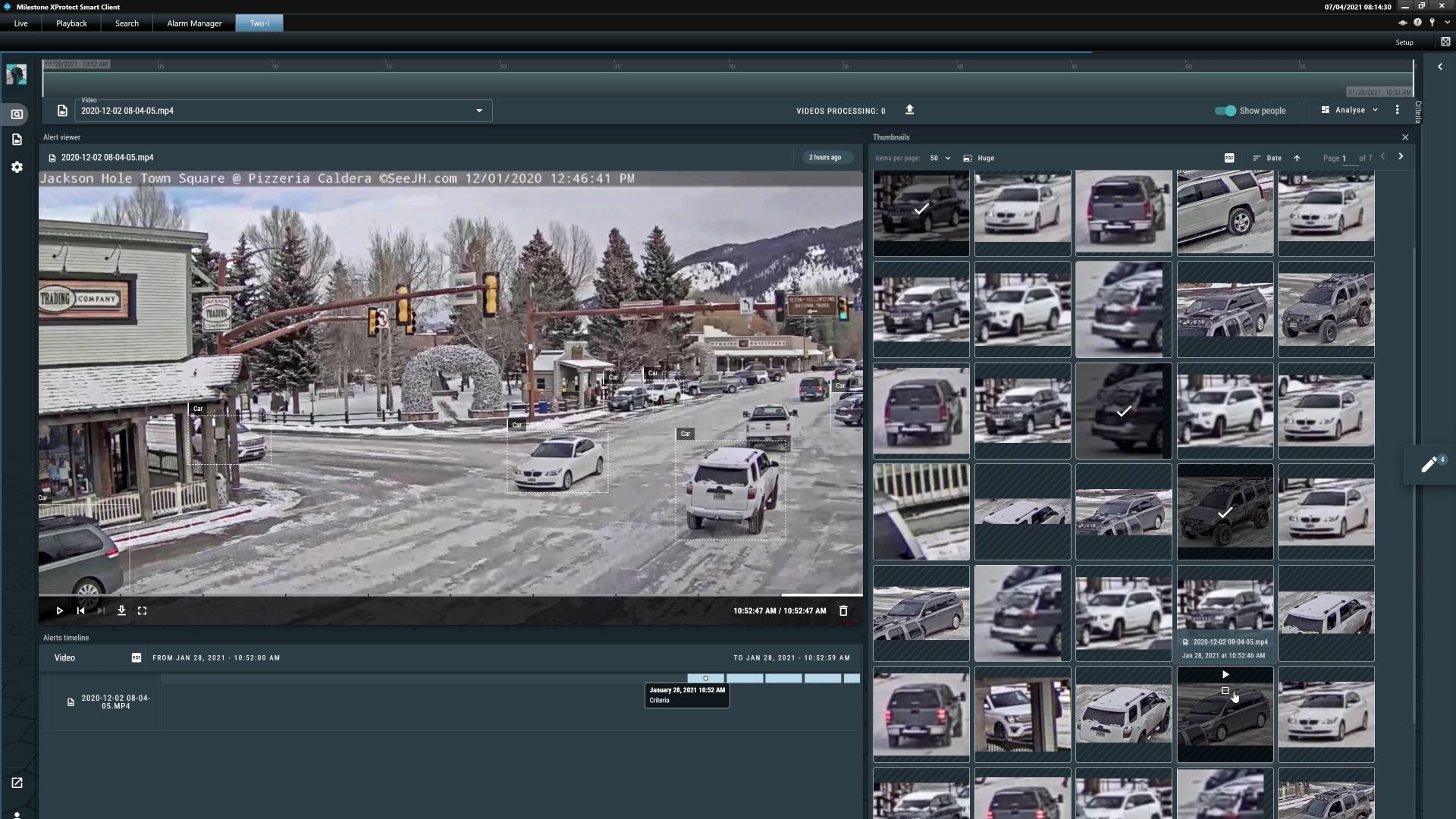Uncheck the selected dark car in row three
Viewport: 1456px width, 819px height.
(x=1124, y=411)
